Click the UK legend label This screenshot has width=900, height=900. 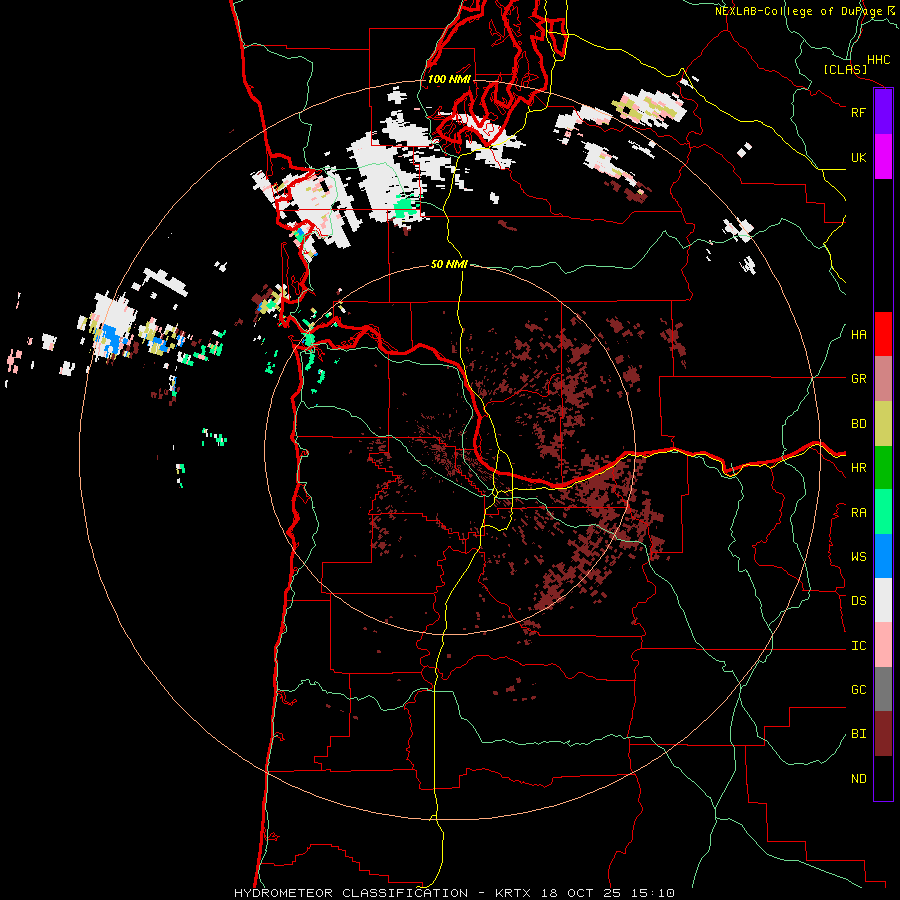858,157
